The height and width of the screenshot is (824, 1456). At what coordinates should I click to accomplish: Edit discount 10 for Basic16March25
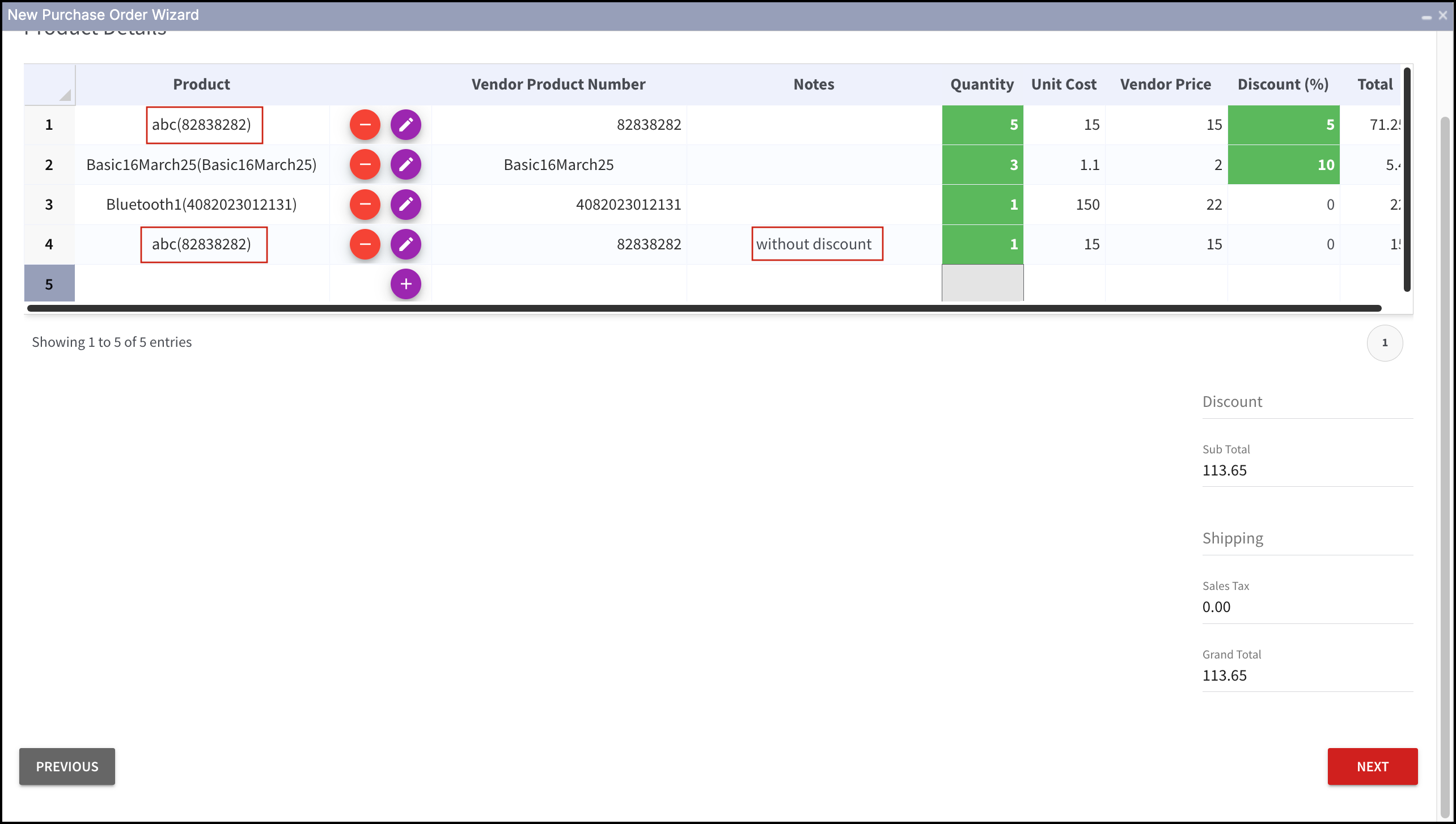tap(1284, 165)
